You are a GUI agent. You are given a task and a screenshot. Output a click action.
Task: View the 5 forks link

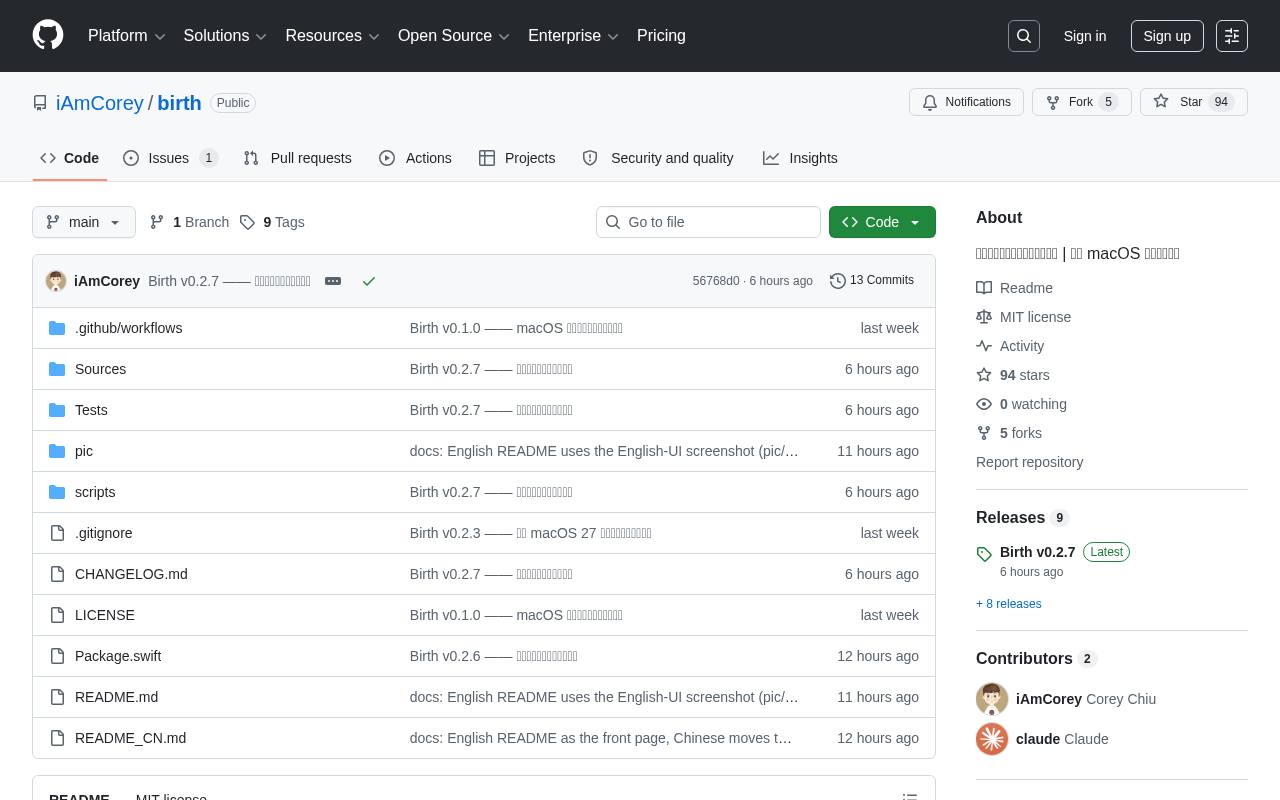pos(1009,433)
